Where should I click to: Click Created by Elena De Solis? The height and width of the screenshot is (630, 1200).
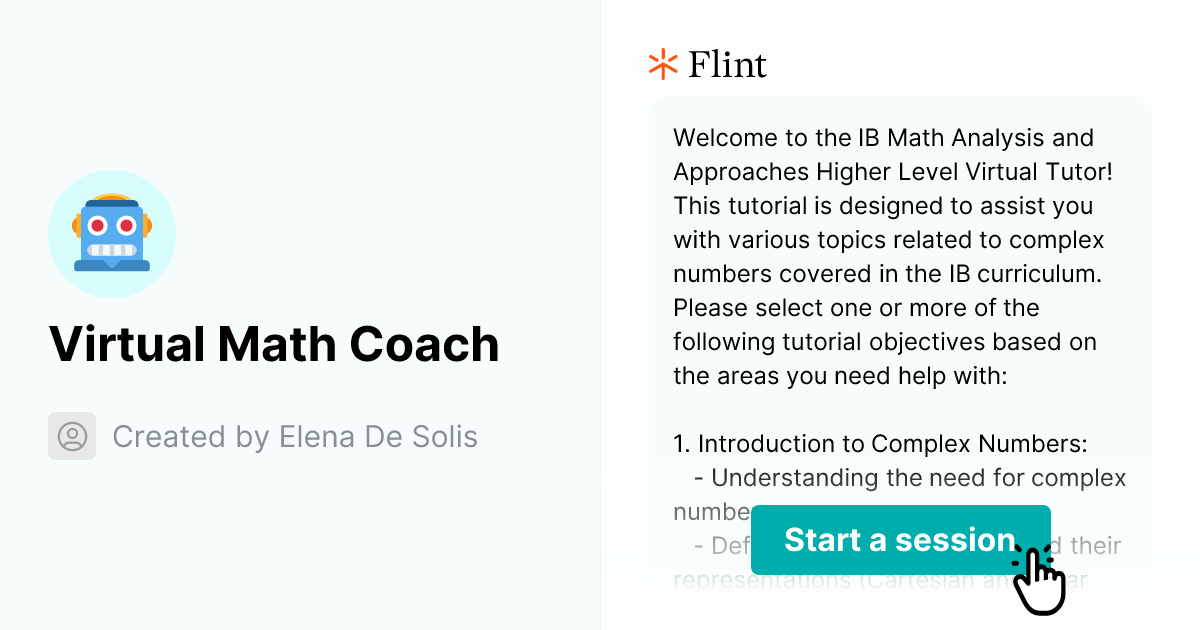[x=296, y=436]
